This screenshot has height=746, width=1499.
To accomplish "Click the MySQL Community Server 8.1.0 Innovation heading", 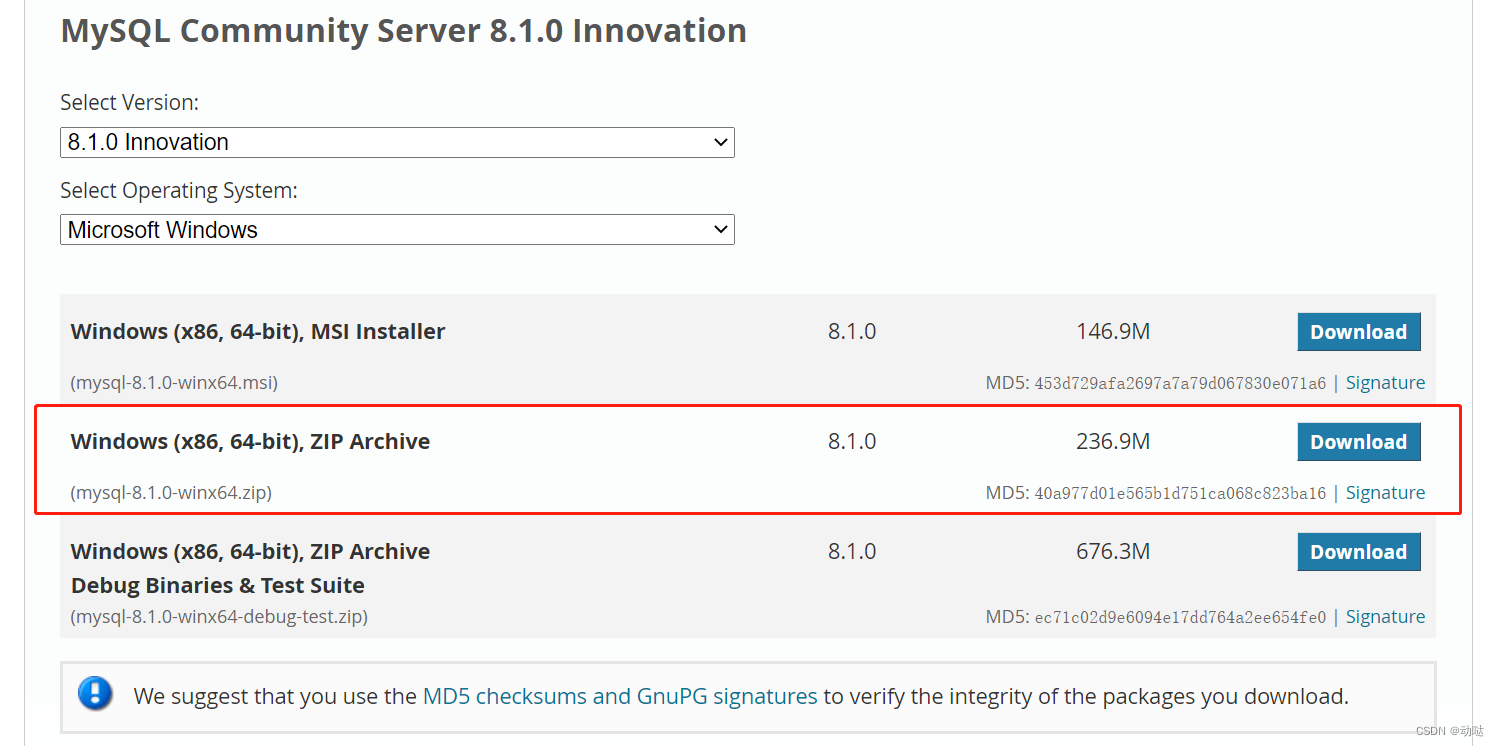I will tap(403, 31).
